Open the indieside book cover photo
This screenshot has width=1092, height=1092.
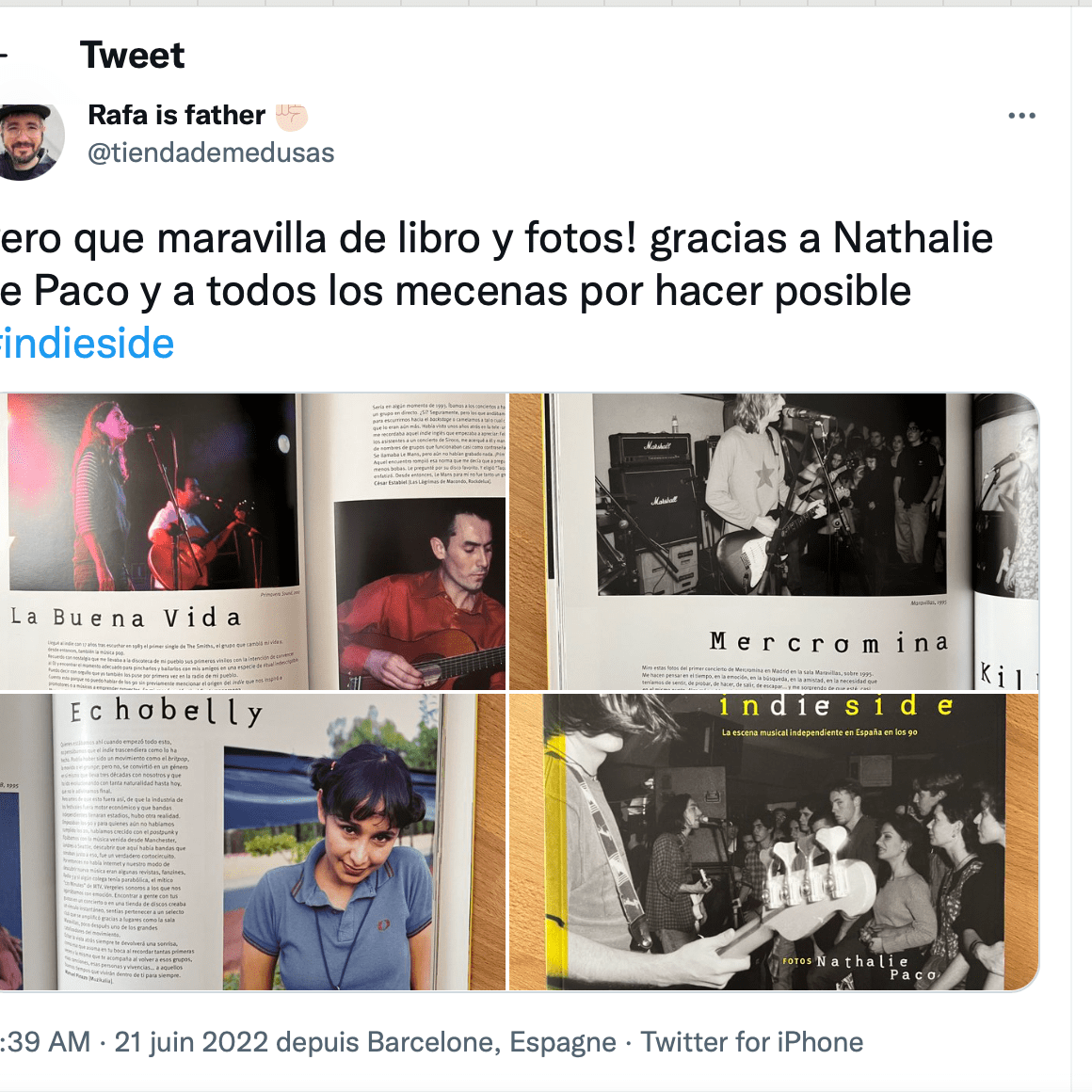775,842
